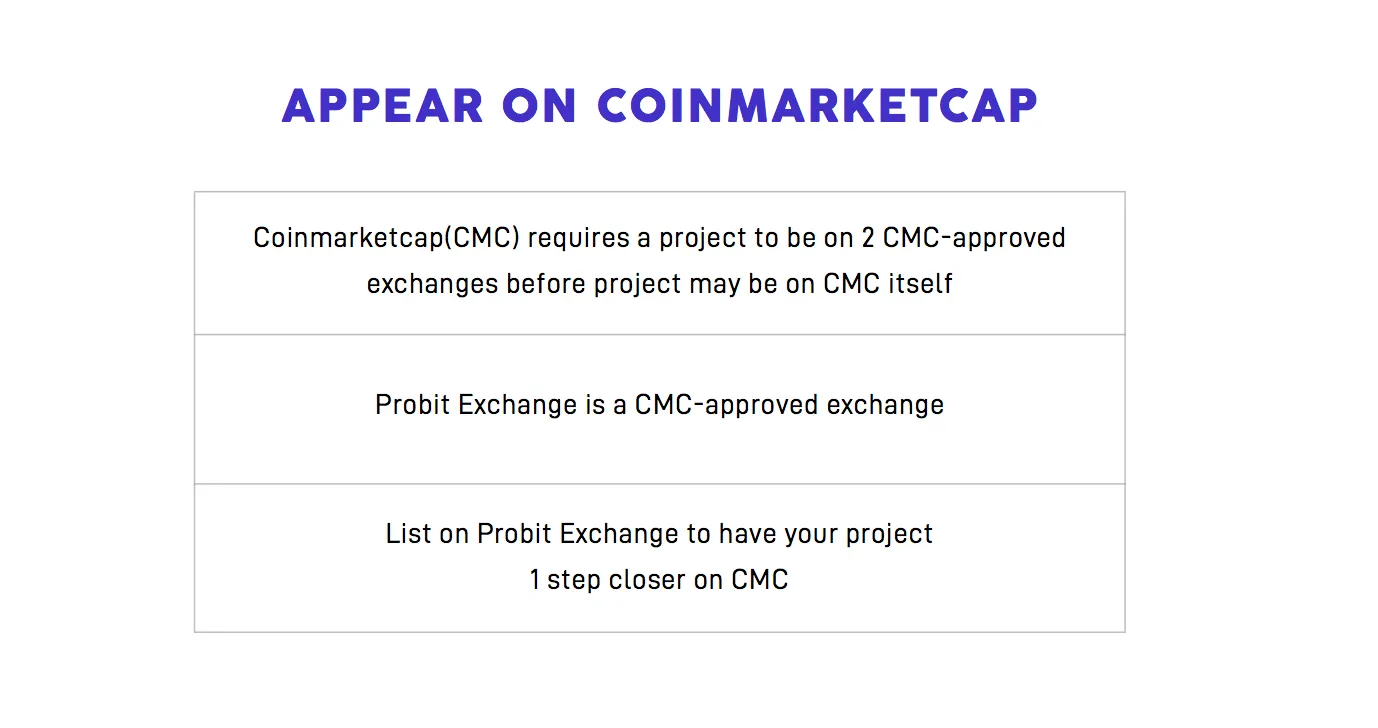Image resolution: width=1378 pixels, height=728 pixels.
Task: Click the word ON in the title
Action: click(540, 106)
